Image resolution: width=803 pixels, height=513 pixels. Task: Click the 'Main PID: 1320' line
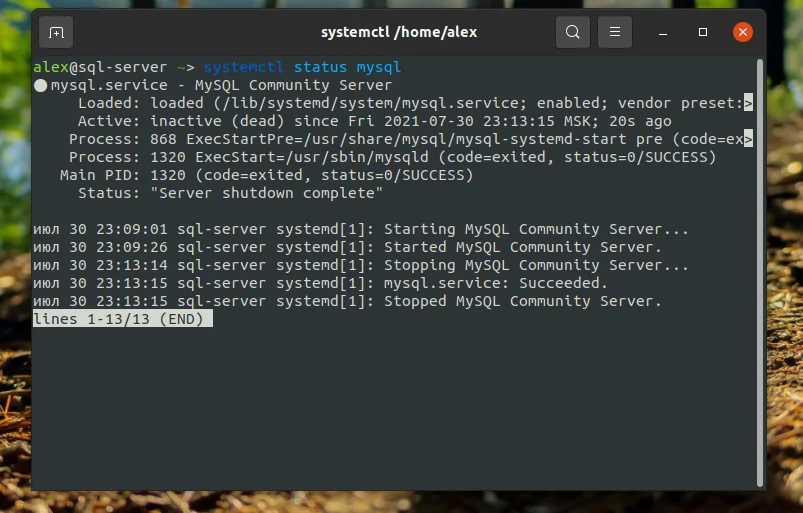point(266,175)
